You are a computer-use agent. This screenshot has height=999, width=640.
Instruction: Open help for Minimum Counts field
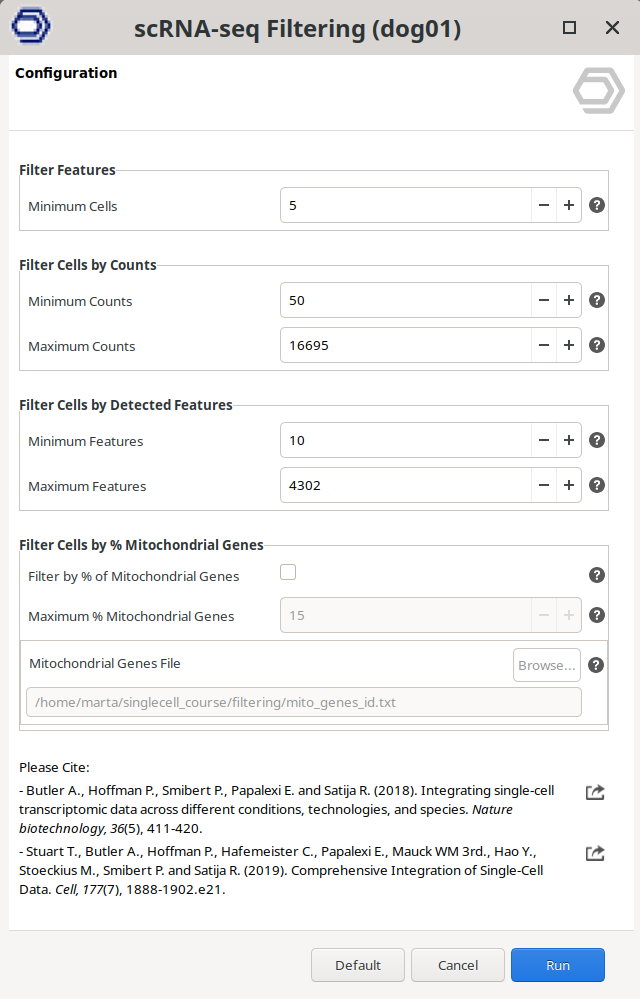597,300
